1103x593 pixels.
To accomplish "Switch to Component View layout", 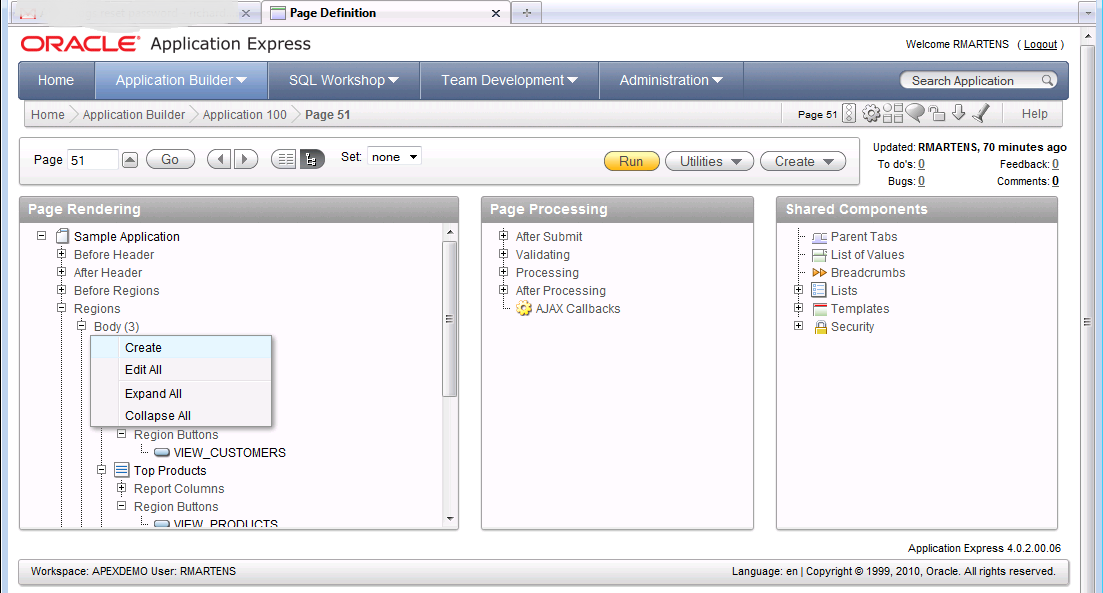I will coord(284,160).
